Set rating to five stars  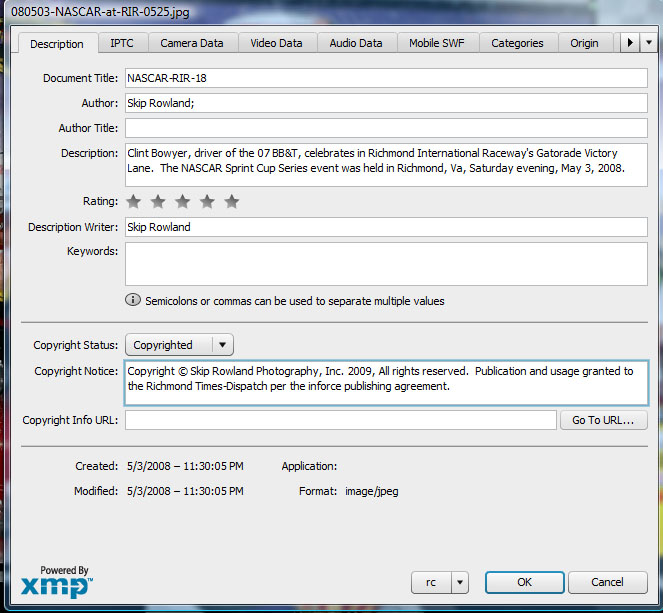point(232,202)
